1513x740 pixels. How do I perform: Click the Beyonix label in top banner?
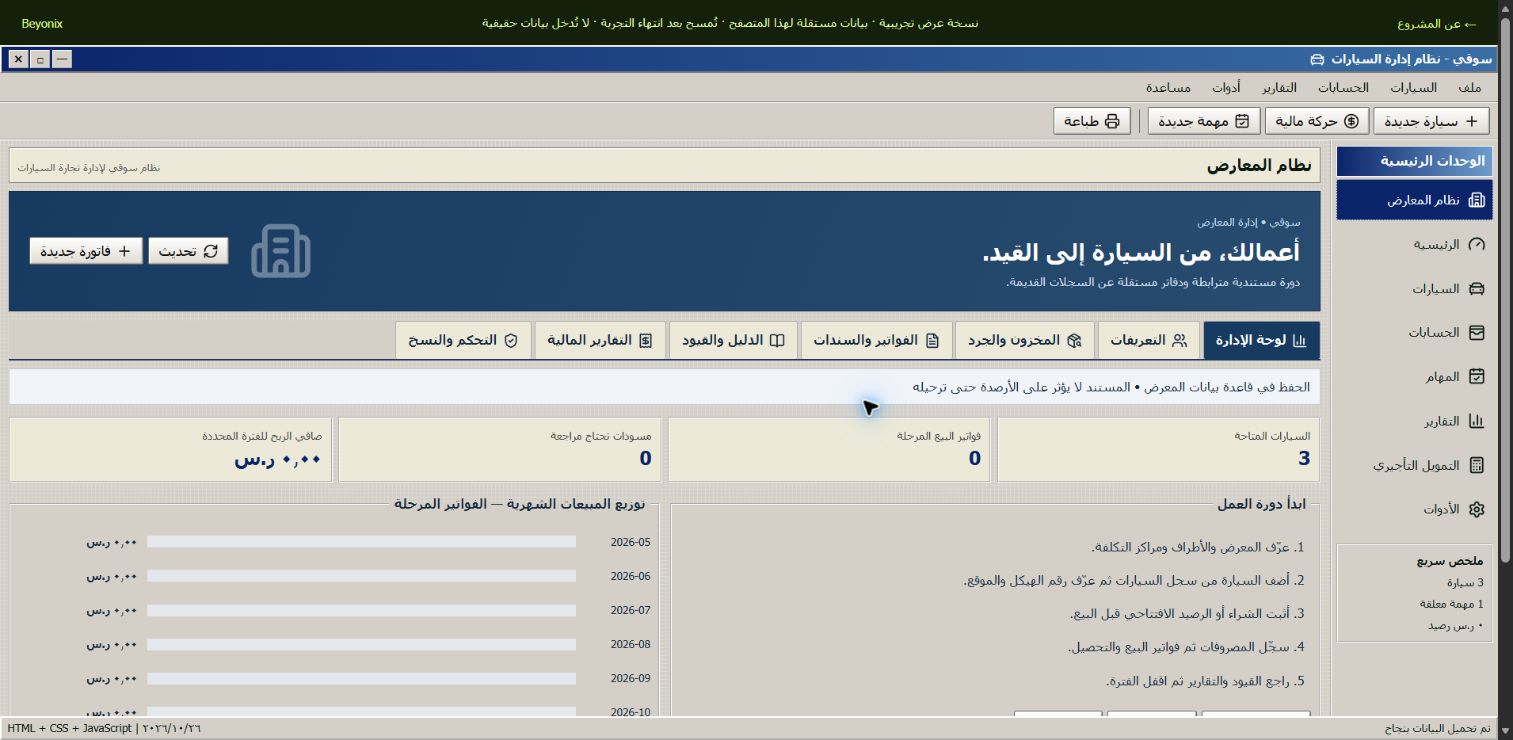[x=42, y=23]
